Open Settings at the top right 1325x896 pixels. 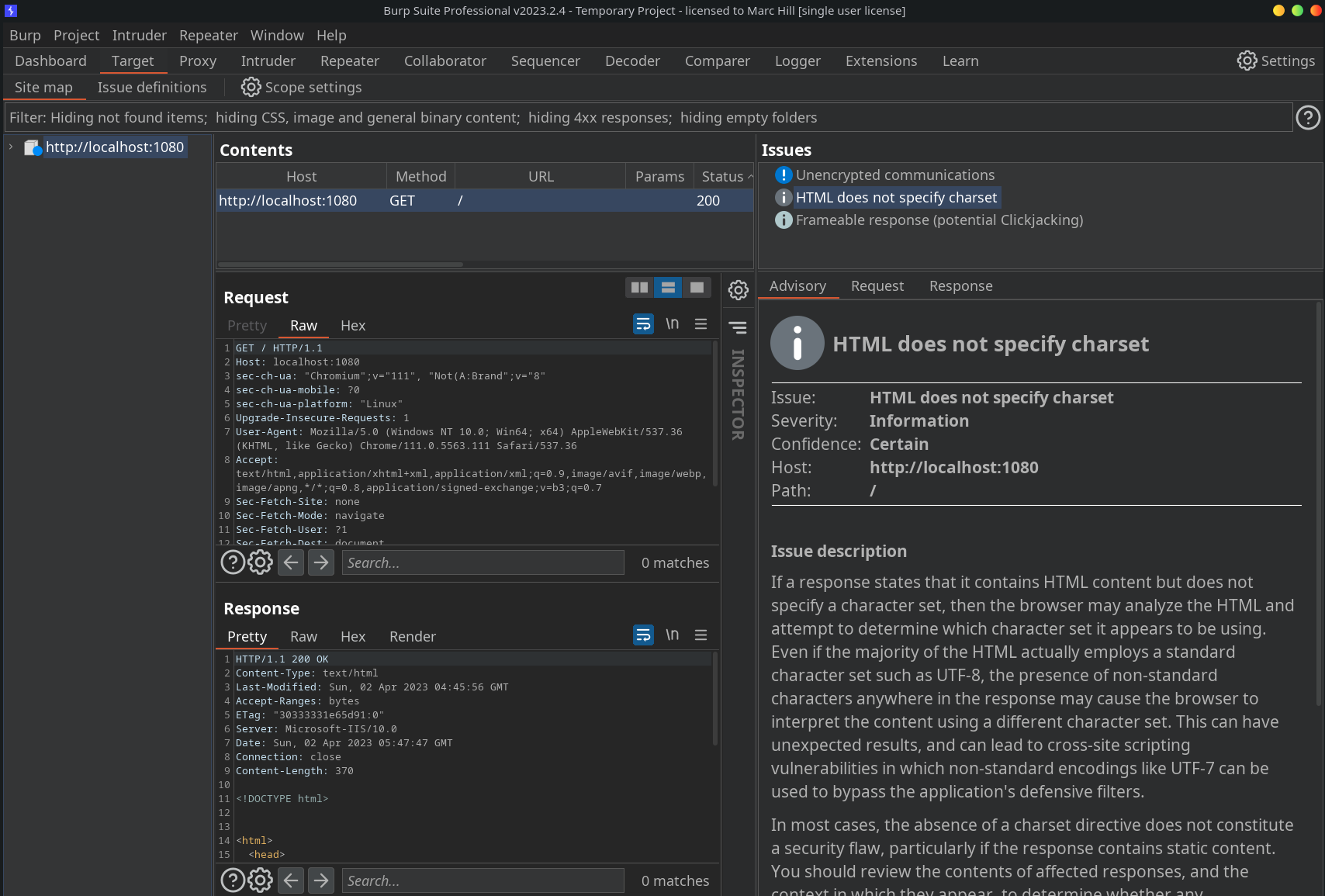(x=1275, y=61)
